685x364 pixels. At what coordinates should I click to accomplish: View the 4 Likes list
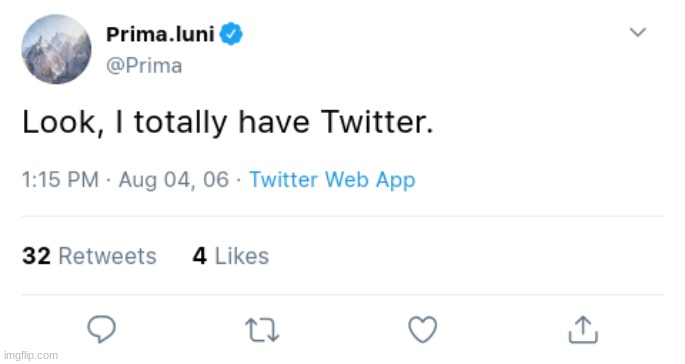(231, 256)
